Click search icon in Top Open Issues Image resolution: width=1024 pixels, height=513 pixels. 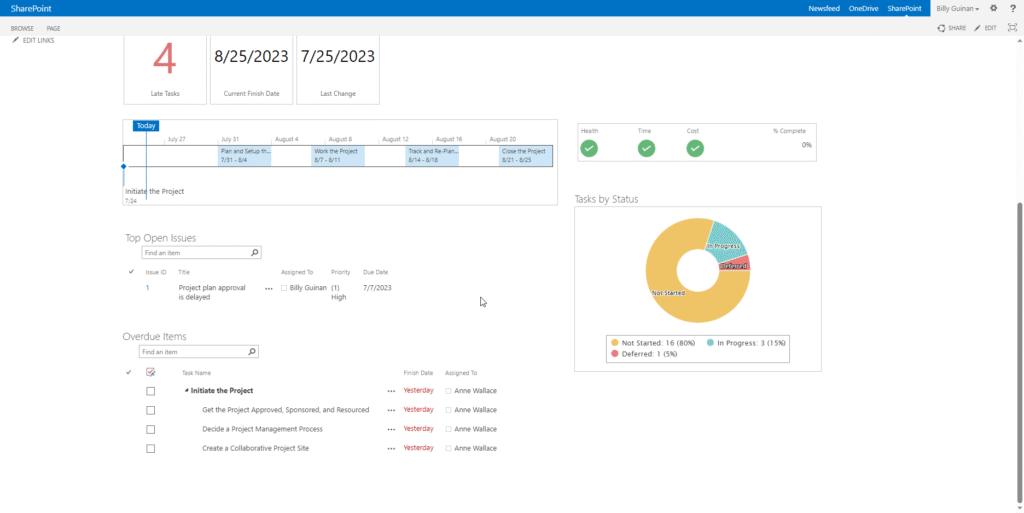pos(255,254)
